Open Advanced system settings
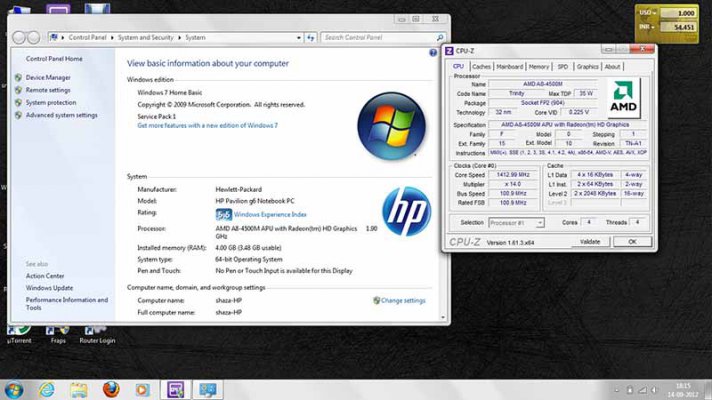The height and width of the screenshot is (400, 712). click(61, 115)
